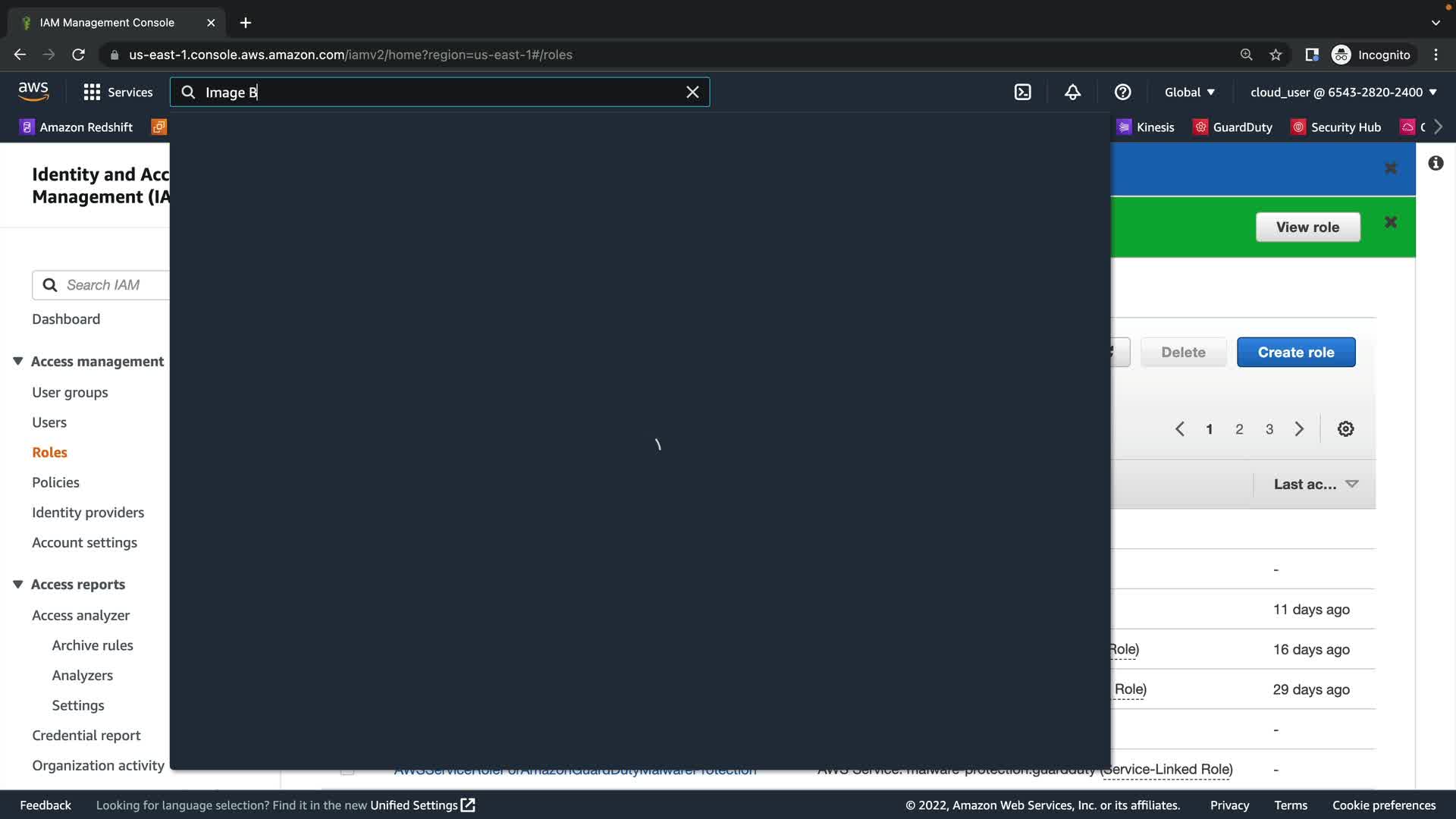Image resolution: width=1456 pixels, height=819 pixels.
Task: Open User groups in sidebar
Action: [70, 392]
